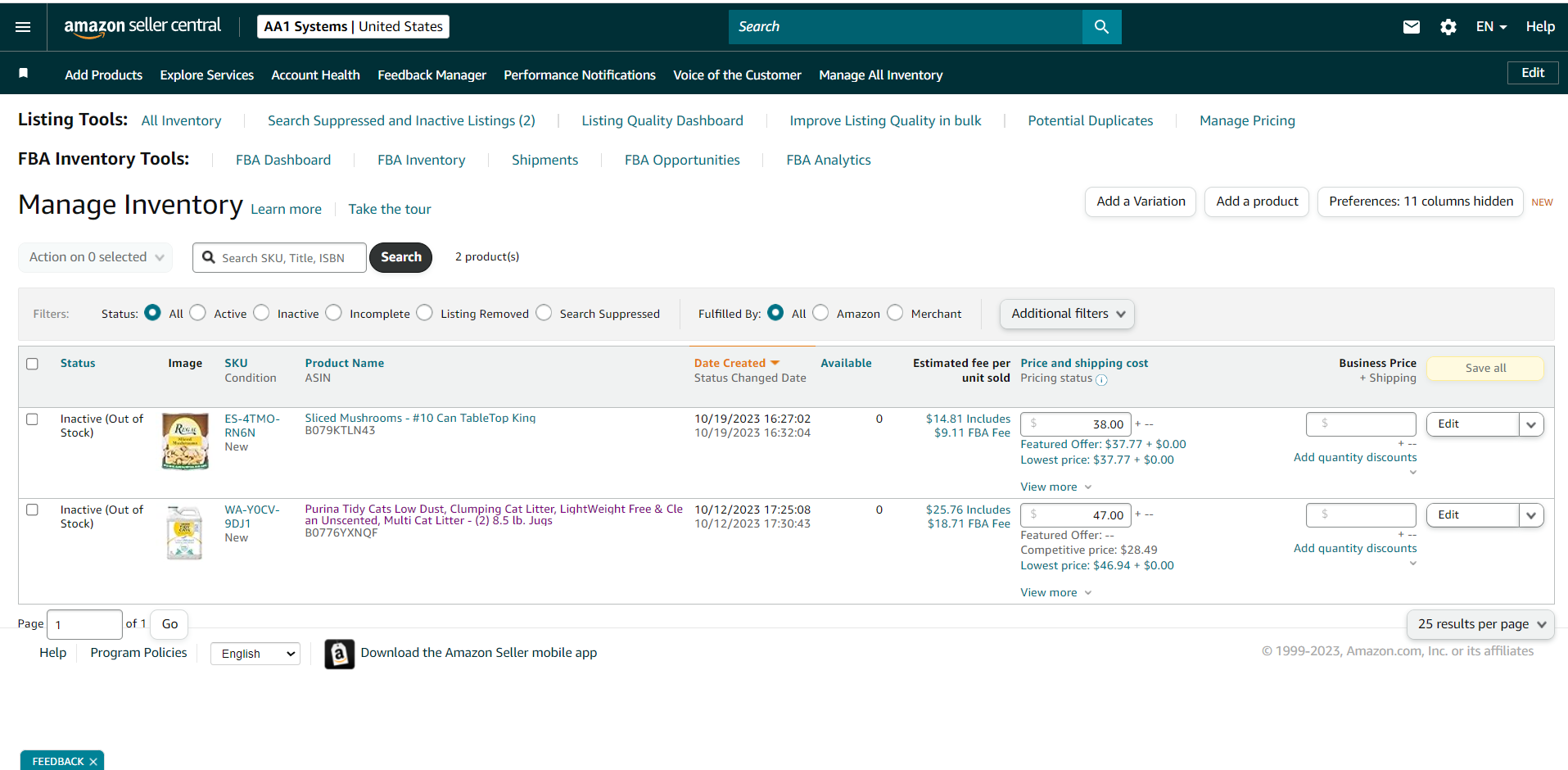Open Feedback Manager
1568x770 pixels.
(x=432, y=75)
